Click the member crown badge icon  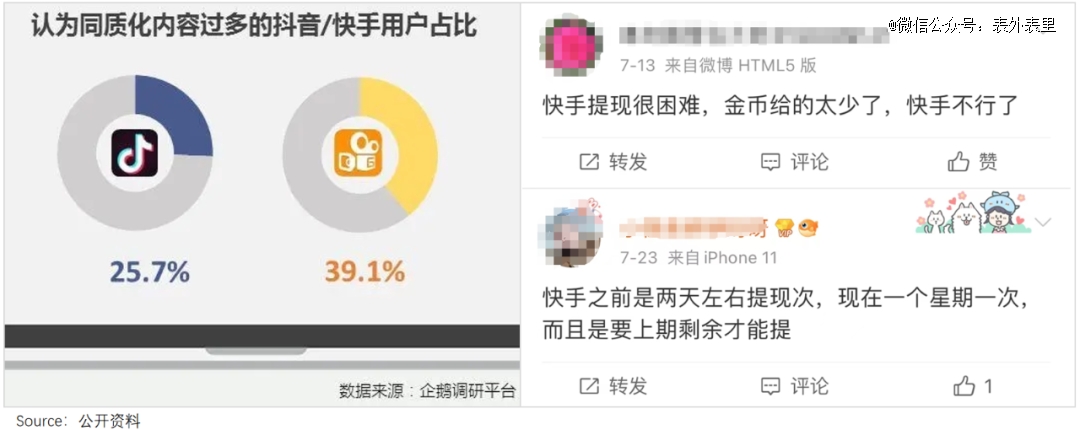pos(784,228)
